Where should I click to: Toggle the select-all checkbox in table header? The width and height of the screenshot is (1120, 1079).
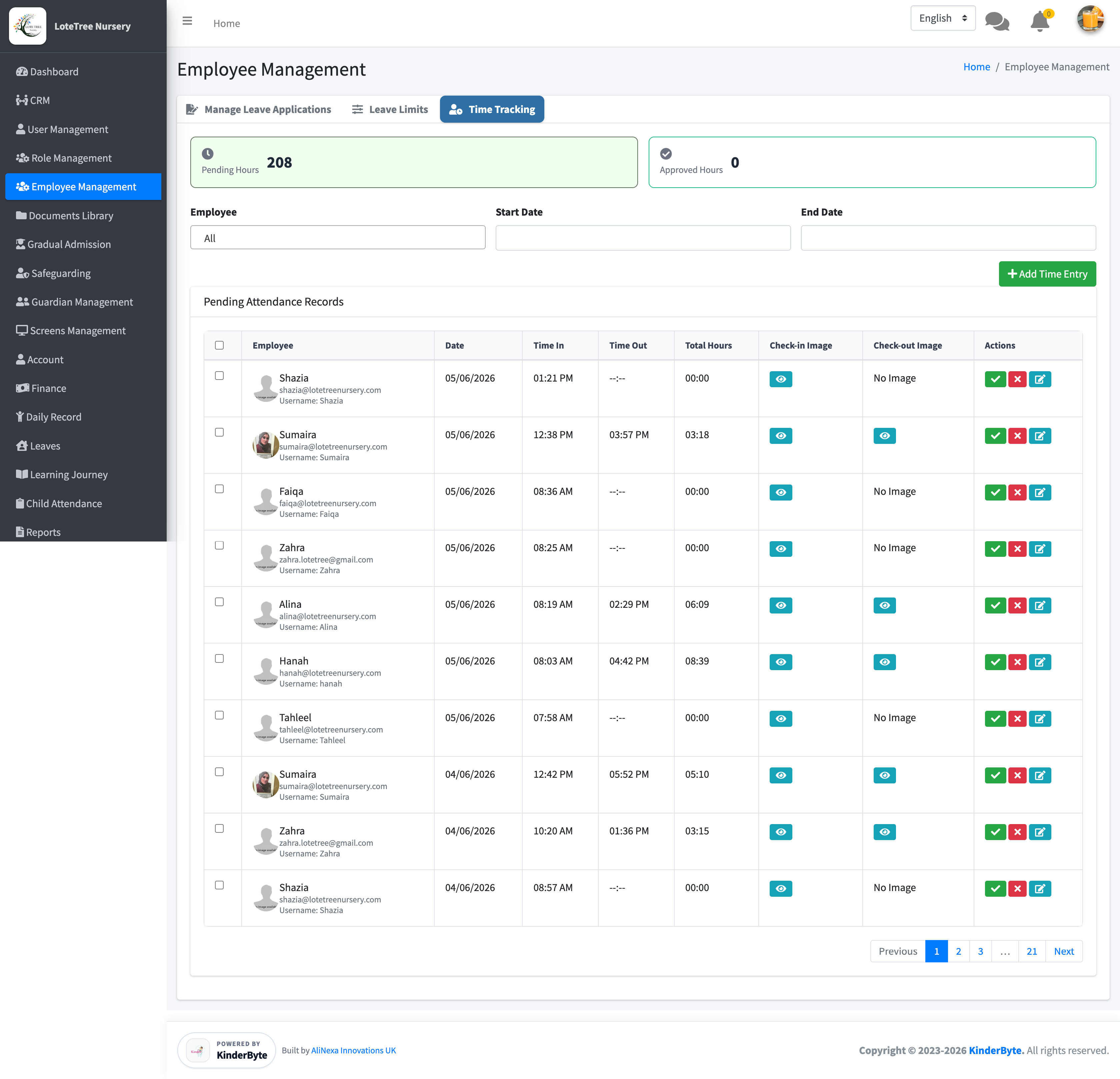219,345
